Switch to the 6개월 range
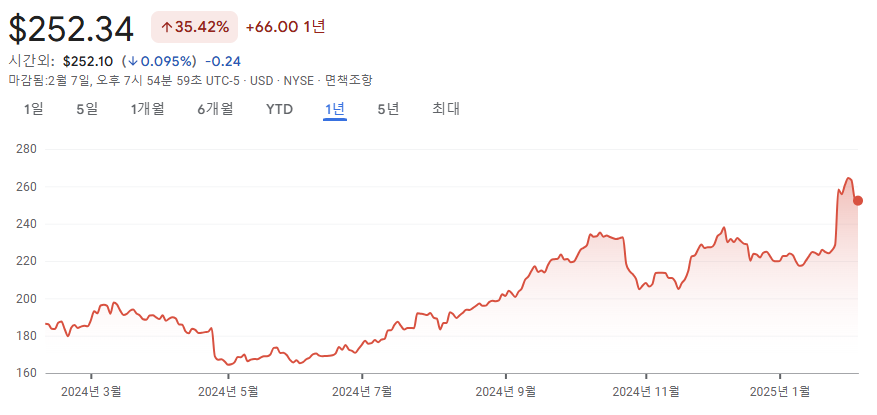877x415 pixels. point(215,109)
